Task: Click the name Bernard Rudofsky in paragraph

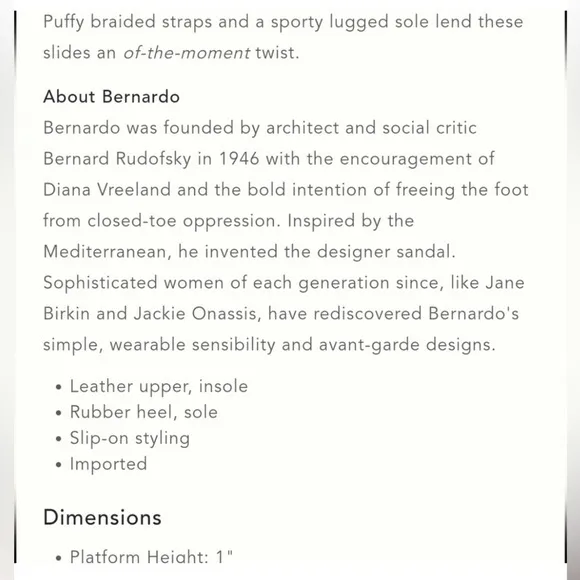Action: pos(117,159)
